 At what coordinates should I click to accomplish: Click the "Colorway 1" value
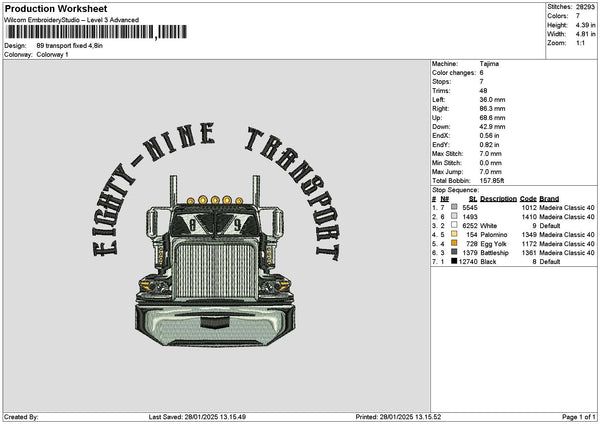pos(52,55)
